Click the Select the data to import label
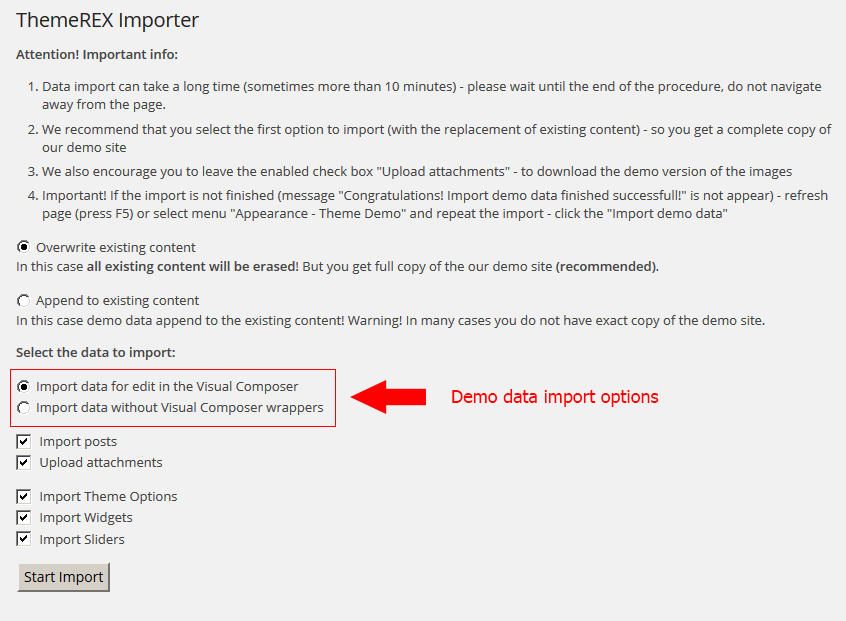 pyautogui.click(x=95, y=353)
